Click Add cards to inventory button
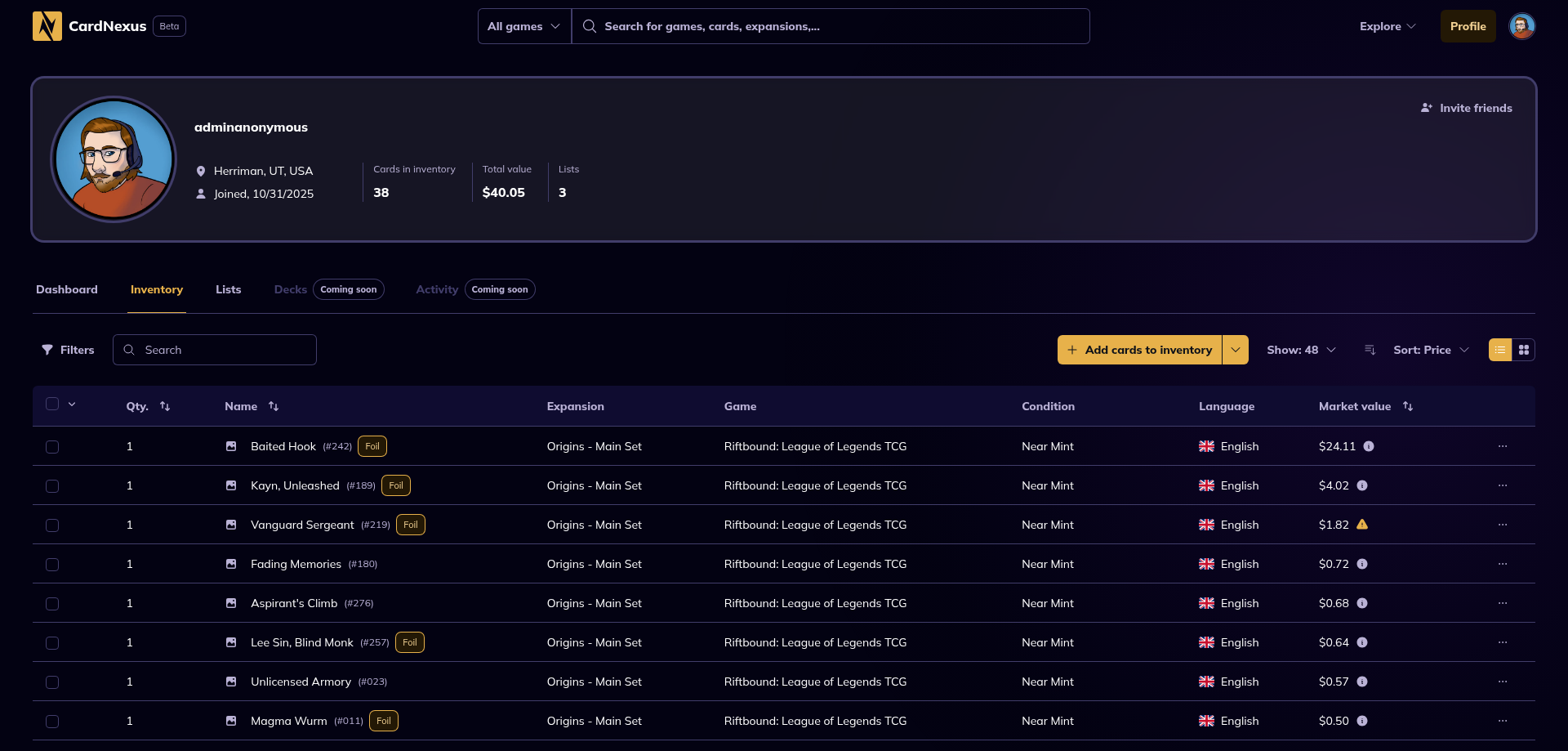Screen dimensions: 1568x751 (x=1139, y=350)
